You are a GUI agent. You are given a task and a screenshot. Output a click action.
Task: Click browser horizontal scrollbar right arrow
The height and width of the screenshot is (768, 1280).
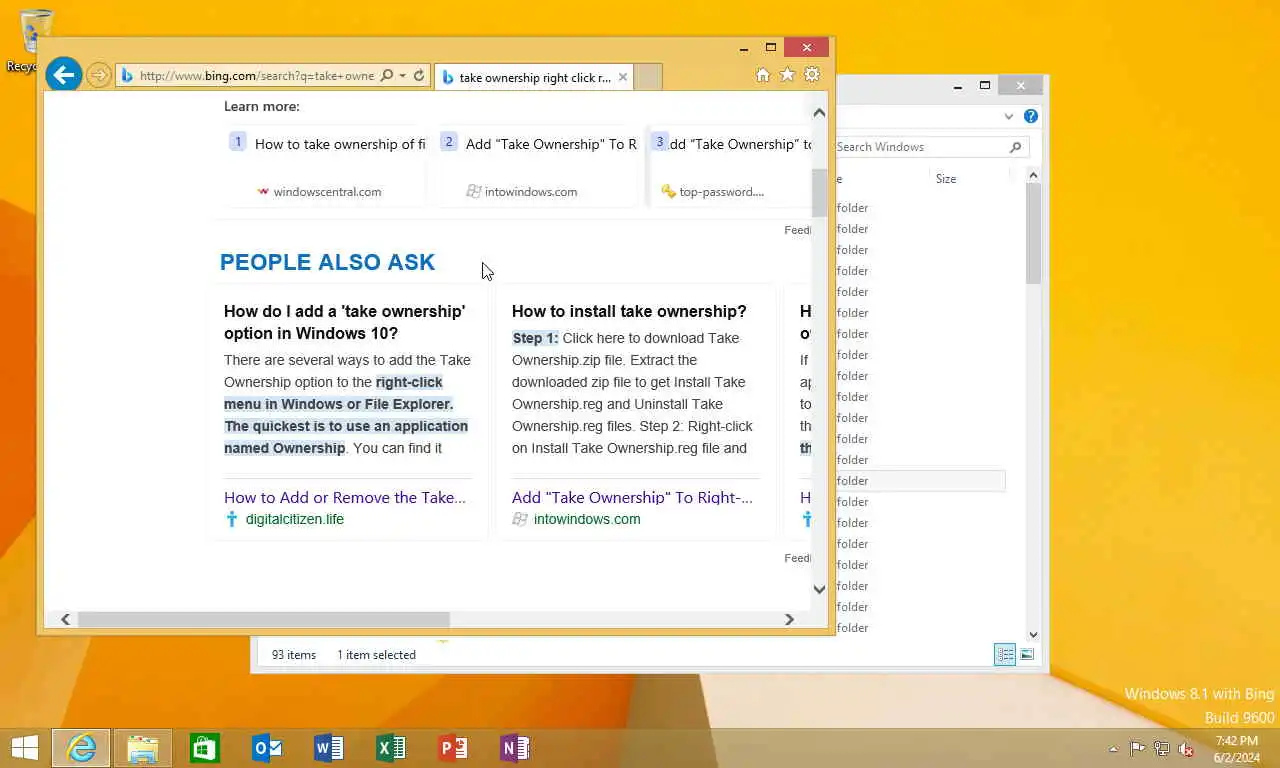pos(789,619)
